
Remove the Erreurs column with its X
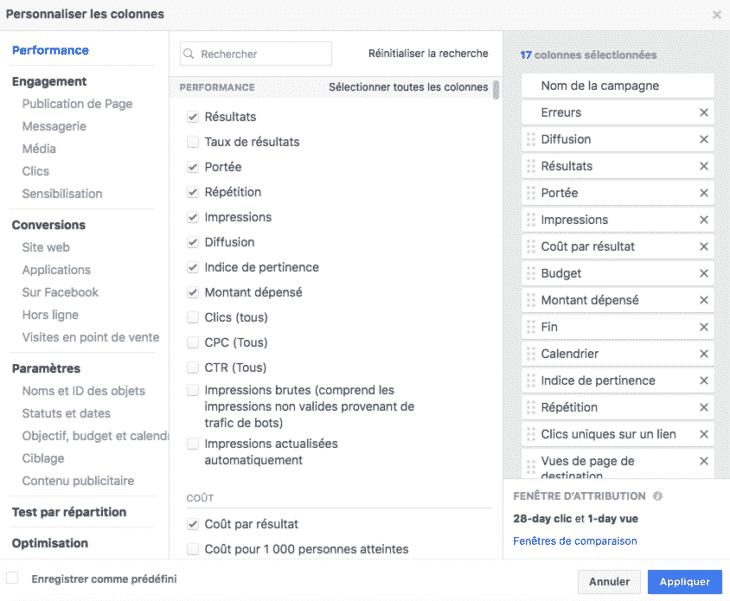(x=704, y=113)
